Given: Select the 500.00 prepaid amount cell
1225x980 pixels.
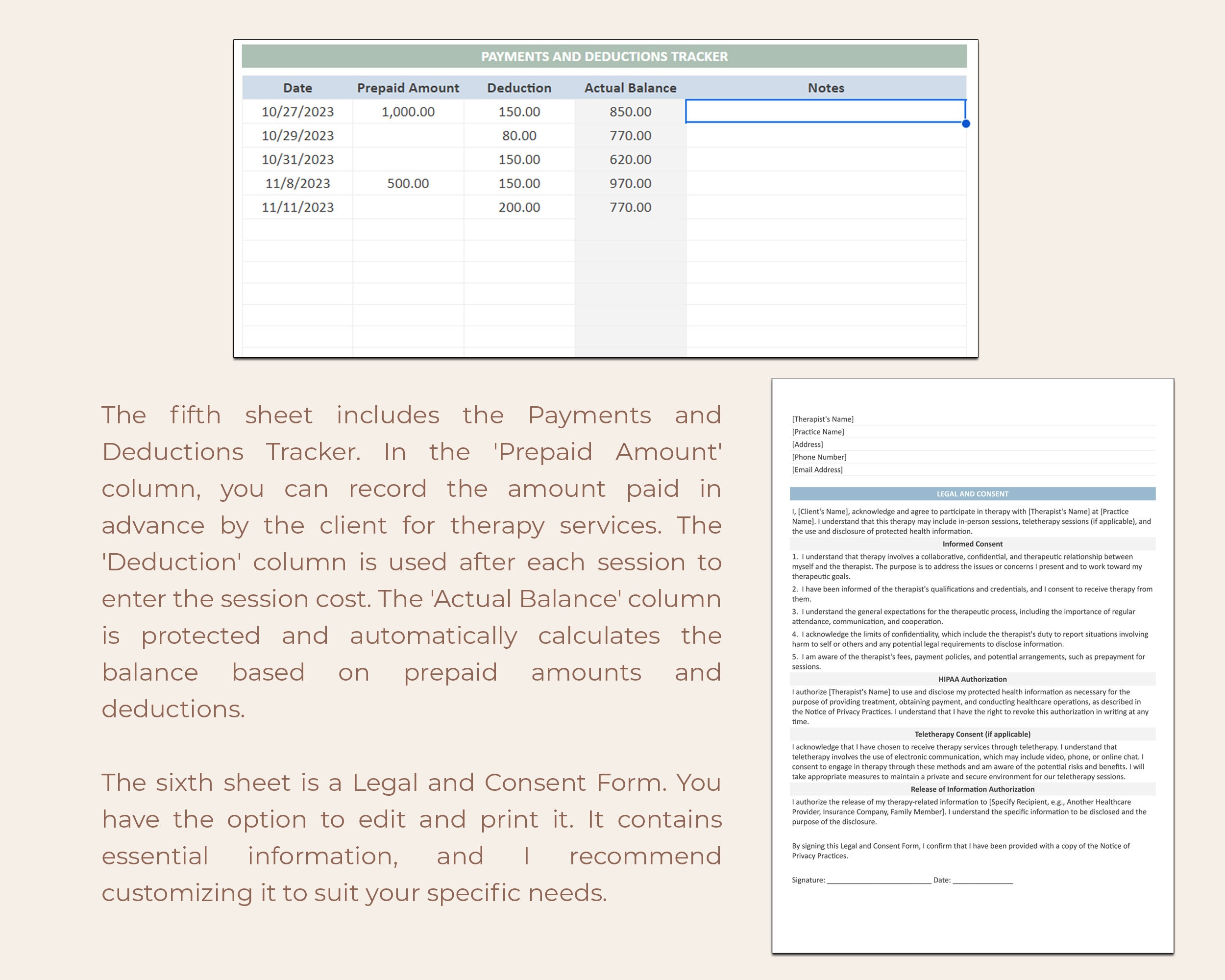Looking at the screenshot, I should (408, 183).
